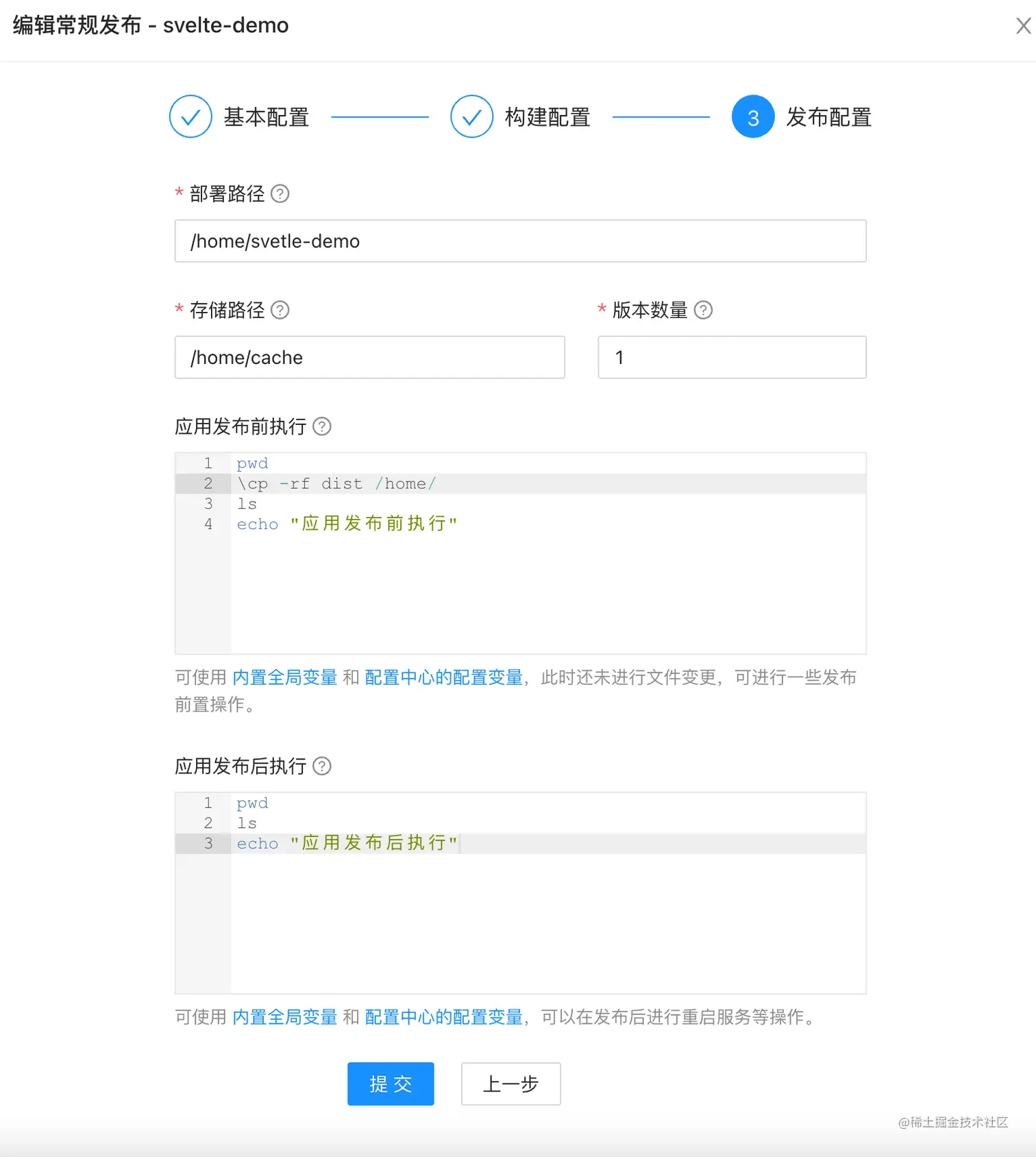Select the 发布配置 step label

(828, 117)
